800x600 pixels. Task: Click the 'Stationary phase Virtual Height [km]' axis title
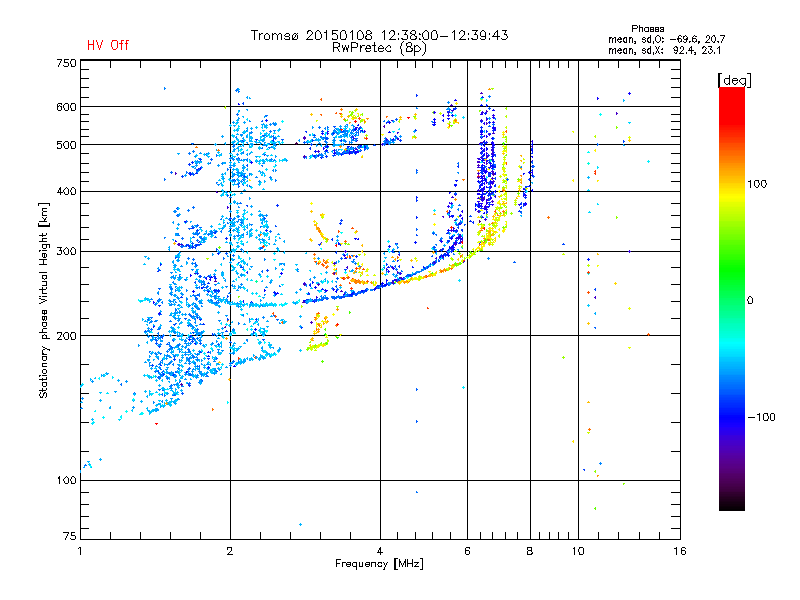click(x=44, y=300)
